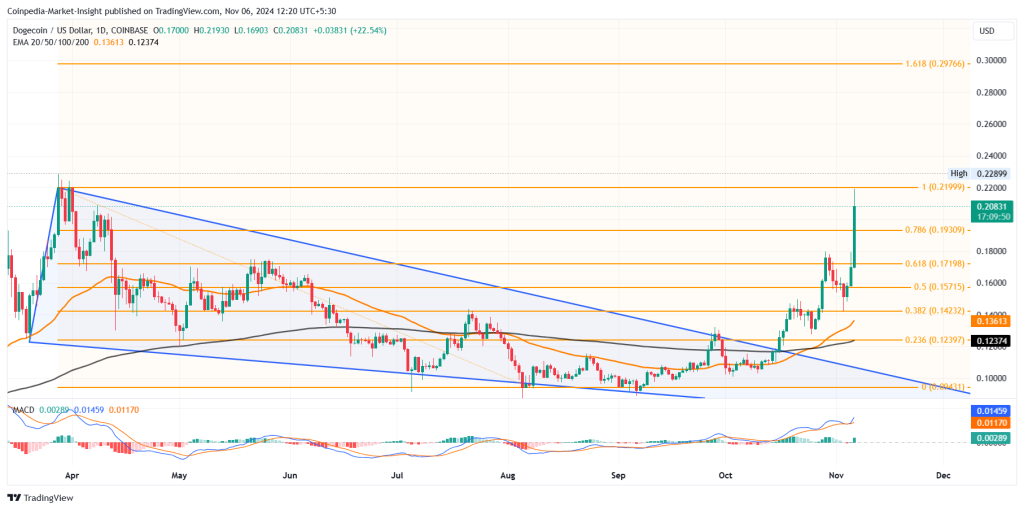Screen dimensions: 1024x510
Task: Click the Apr label on time axis
Action: [72, 475]
